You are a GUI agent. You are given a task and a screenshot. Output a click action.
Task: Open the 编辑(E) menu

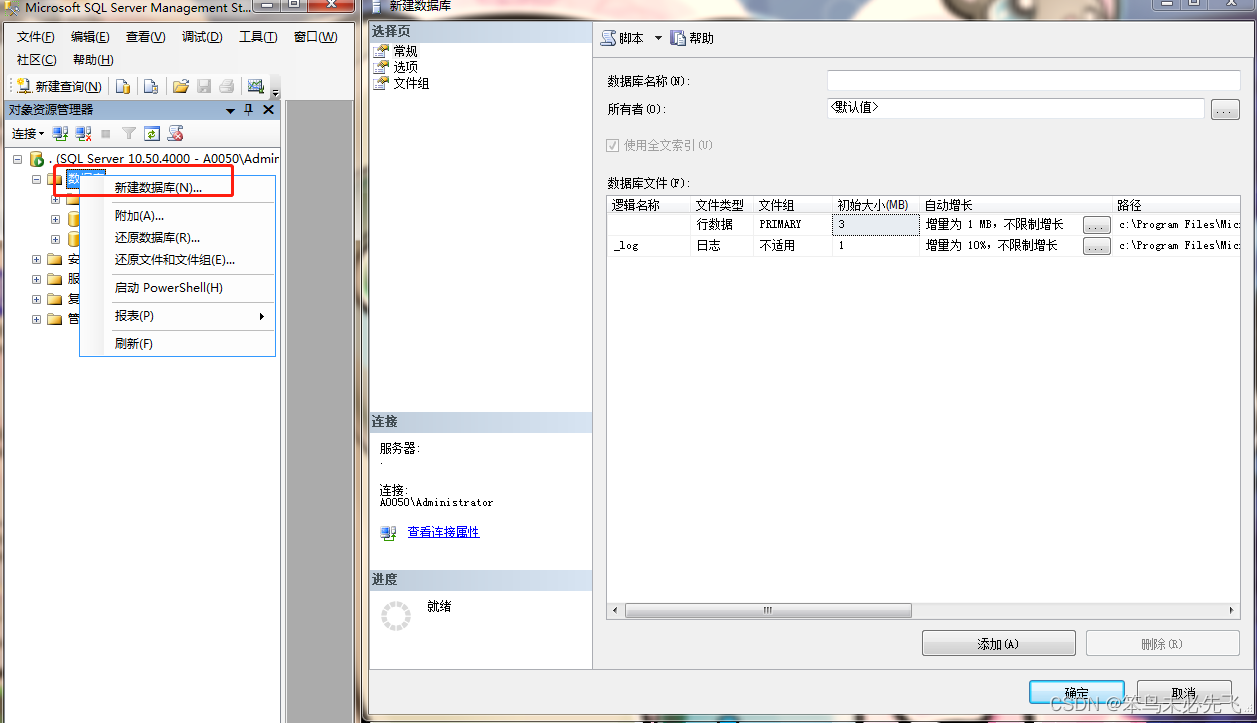(x=90, y=37)
